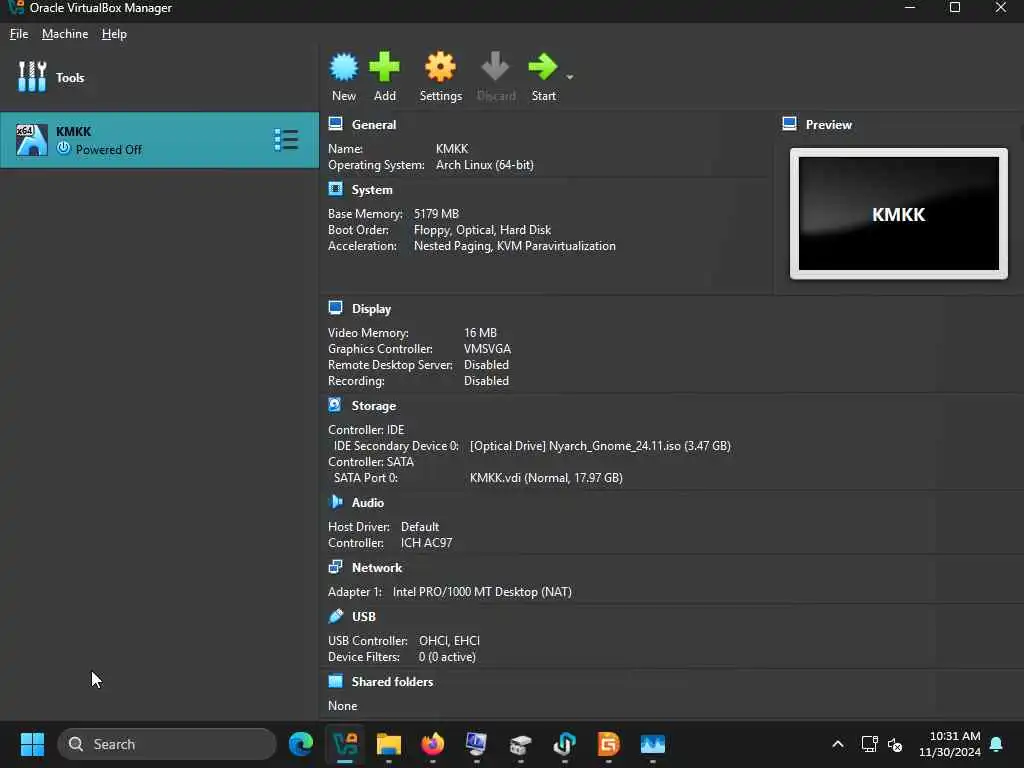Click the Audio section speaker icon
This screenshot has width=1024, height=768.
336,502
